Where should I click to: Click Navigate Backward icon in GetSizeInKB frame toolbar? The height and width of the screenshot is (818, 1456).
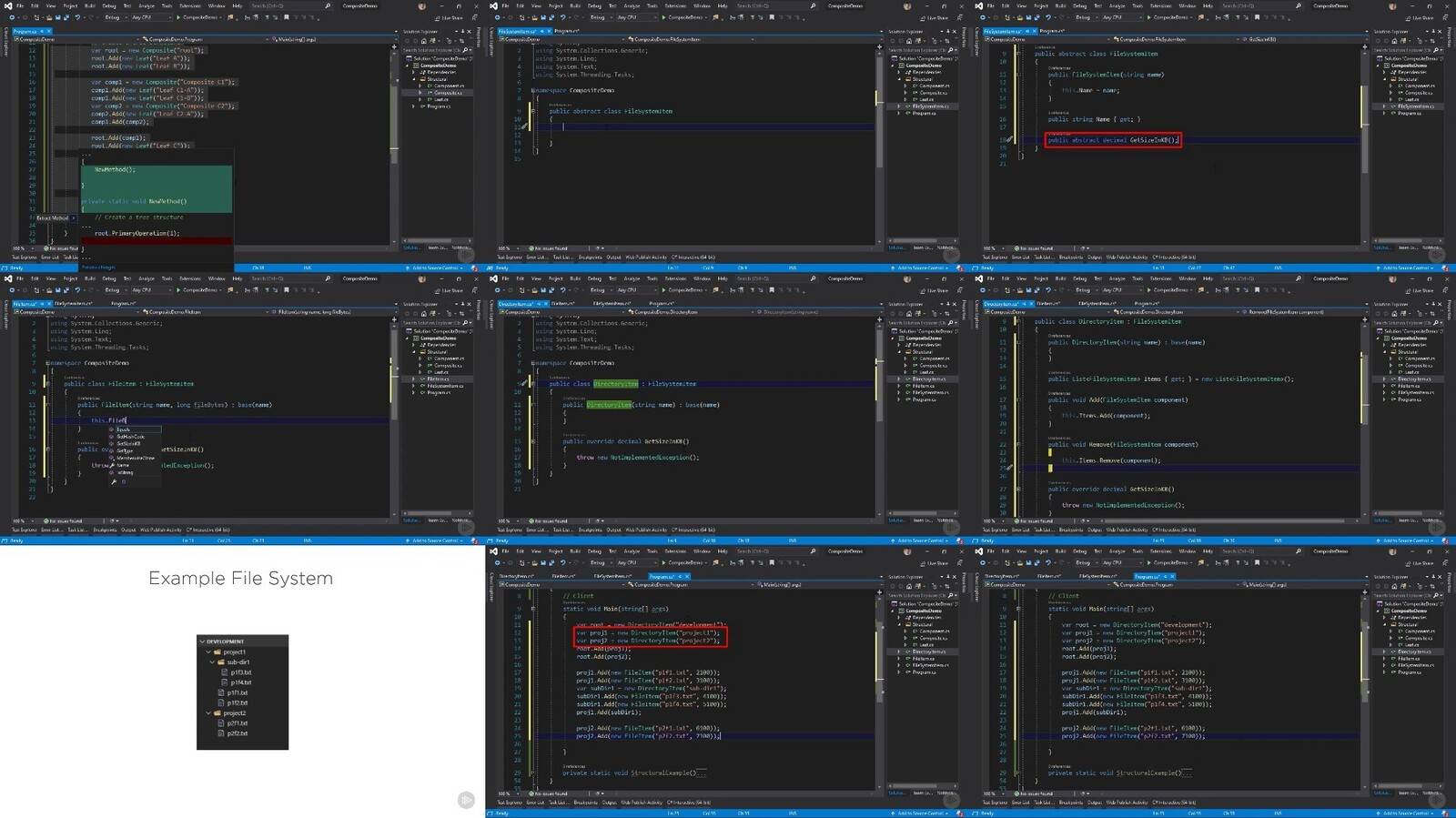pyautogui.click(x=983, y=17)
